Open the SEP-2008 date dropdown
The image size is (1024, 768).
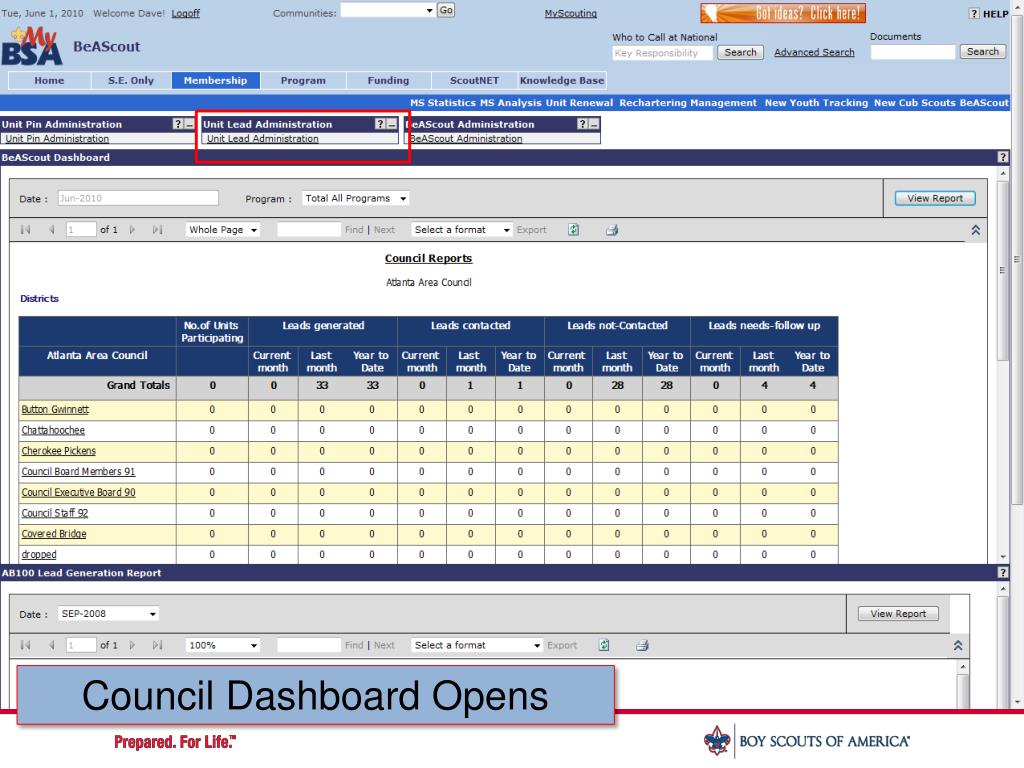(108, 614)
